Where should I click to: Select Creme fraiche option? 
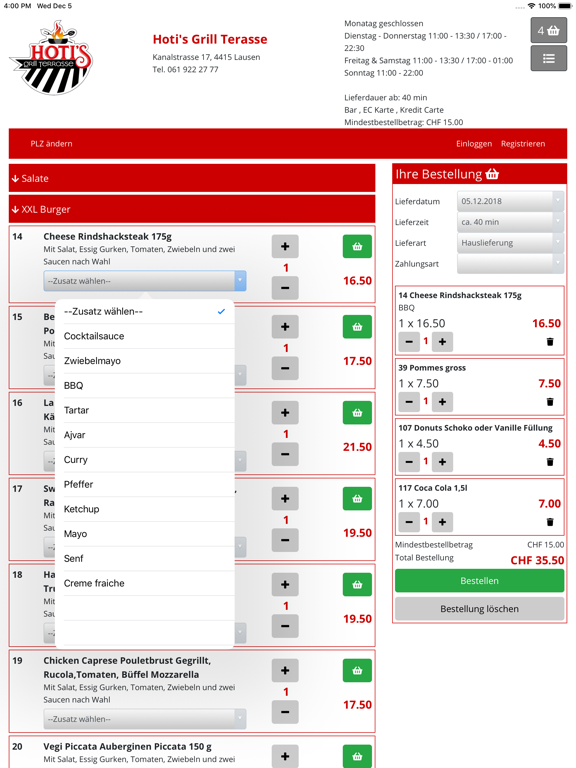144,583
